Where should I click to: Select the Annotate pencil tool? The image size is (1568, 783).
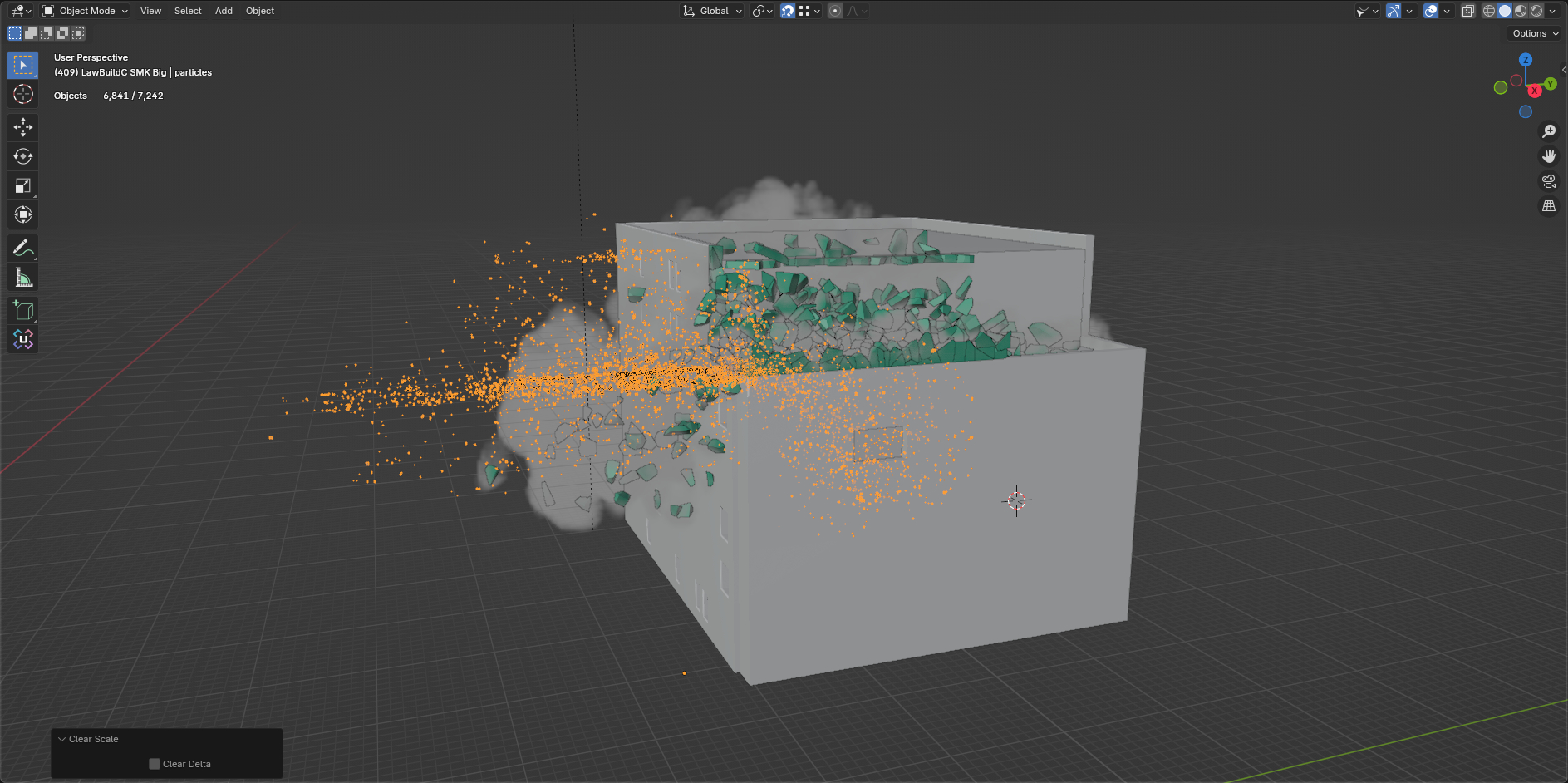pos(23,248)
